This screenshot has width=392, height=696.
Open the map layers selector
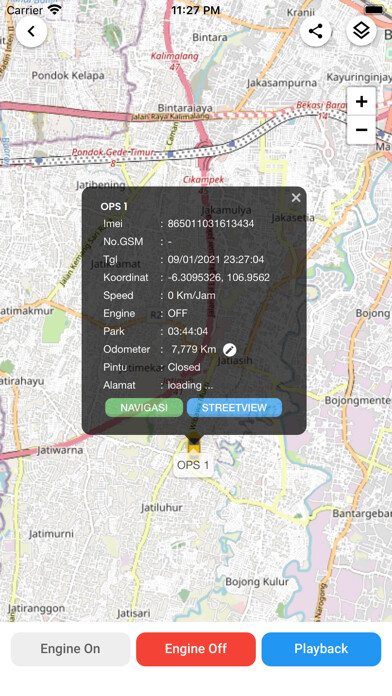361,32
